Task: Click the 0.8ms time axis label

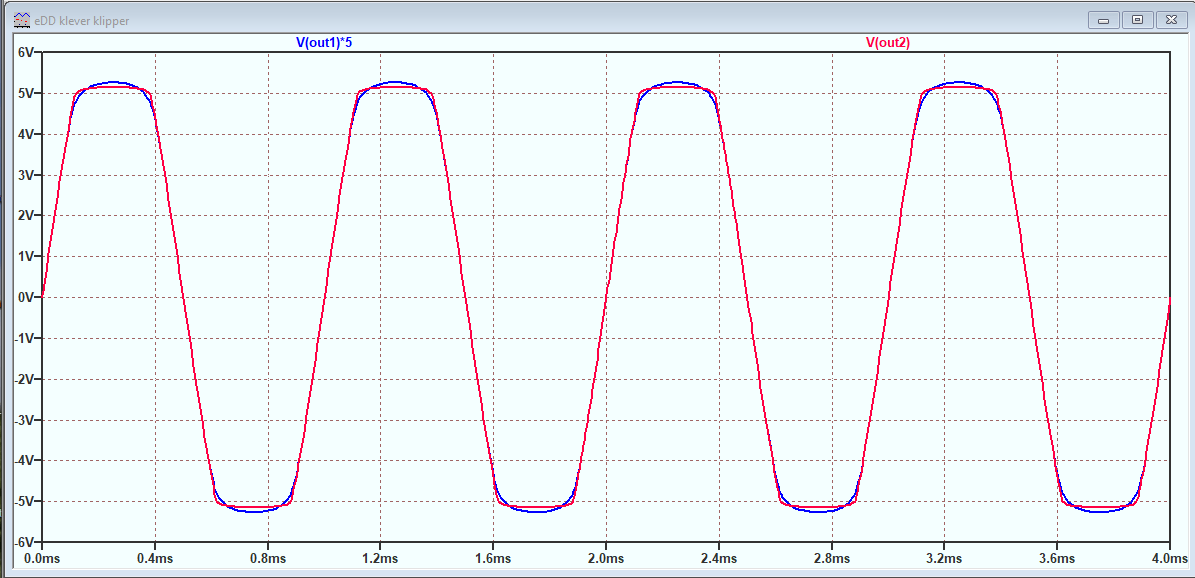Action: click(x=268, y=559)
